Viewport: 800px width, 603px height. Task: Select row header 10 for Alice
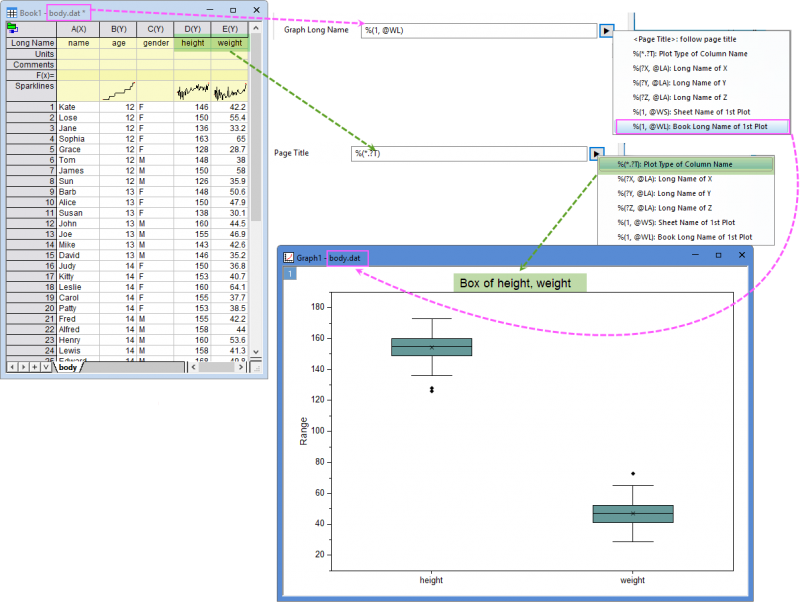[x=32, y=202]
